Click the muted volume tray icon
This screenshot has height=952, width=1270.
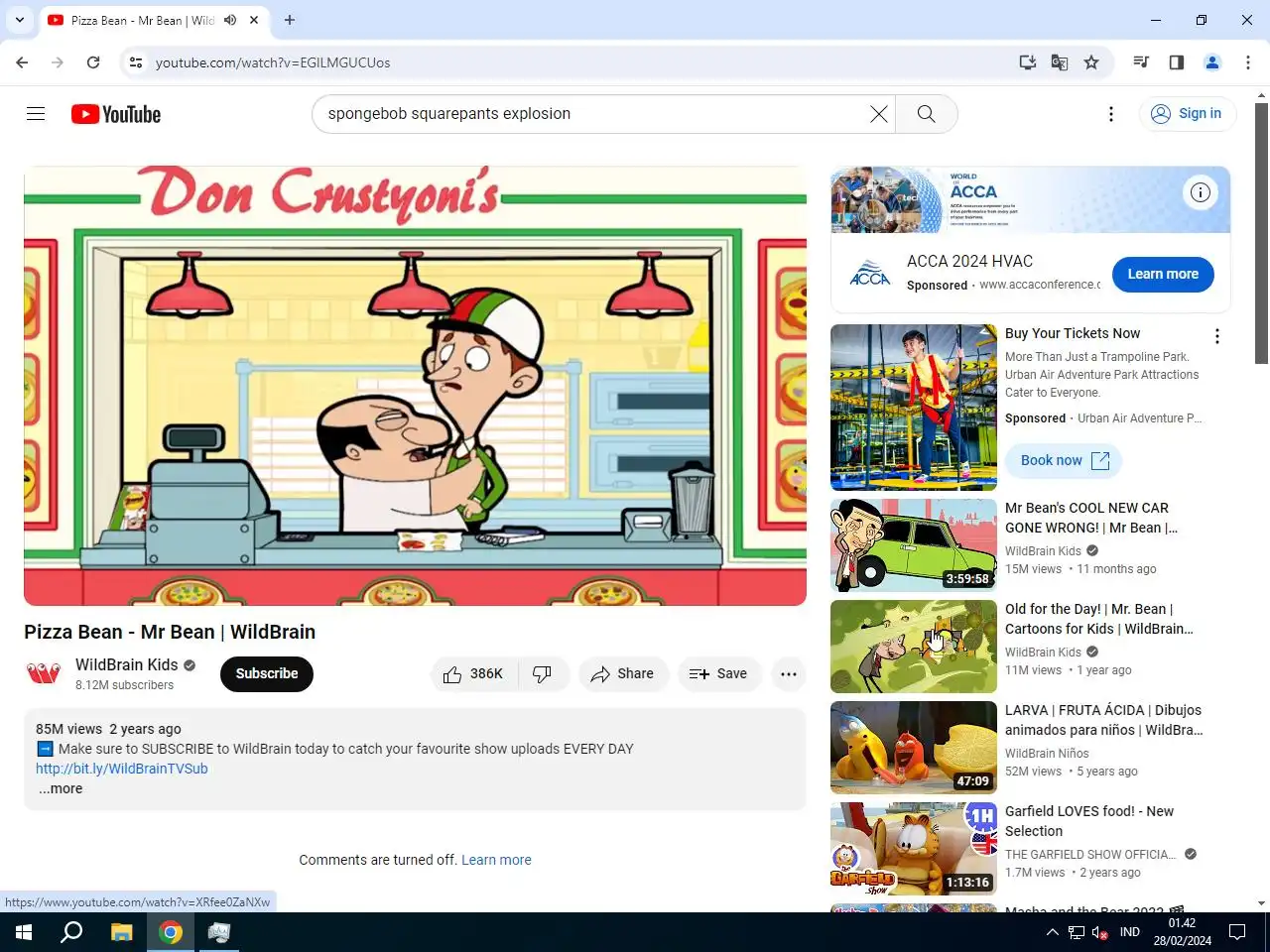pyautogui.click(x=1100, y=932)
